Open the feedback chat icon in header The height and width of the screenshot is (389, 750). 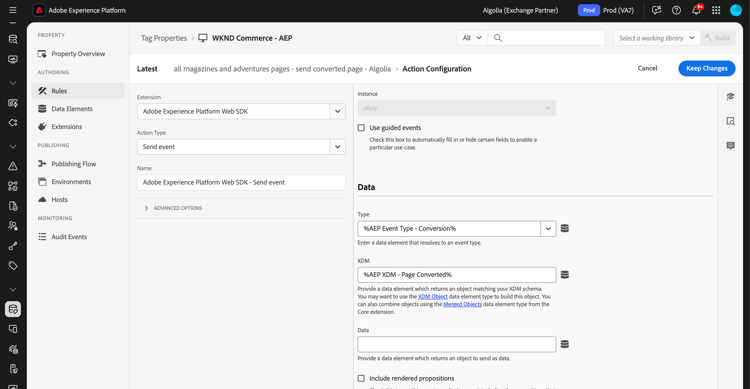click(656, 10)
